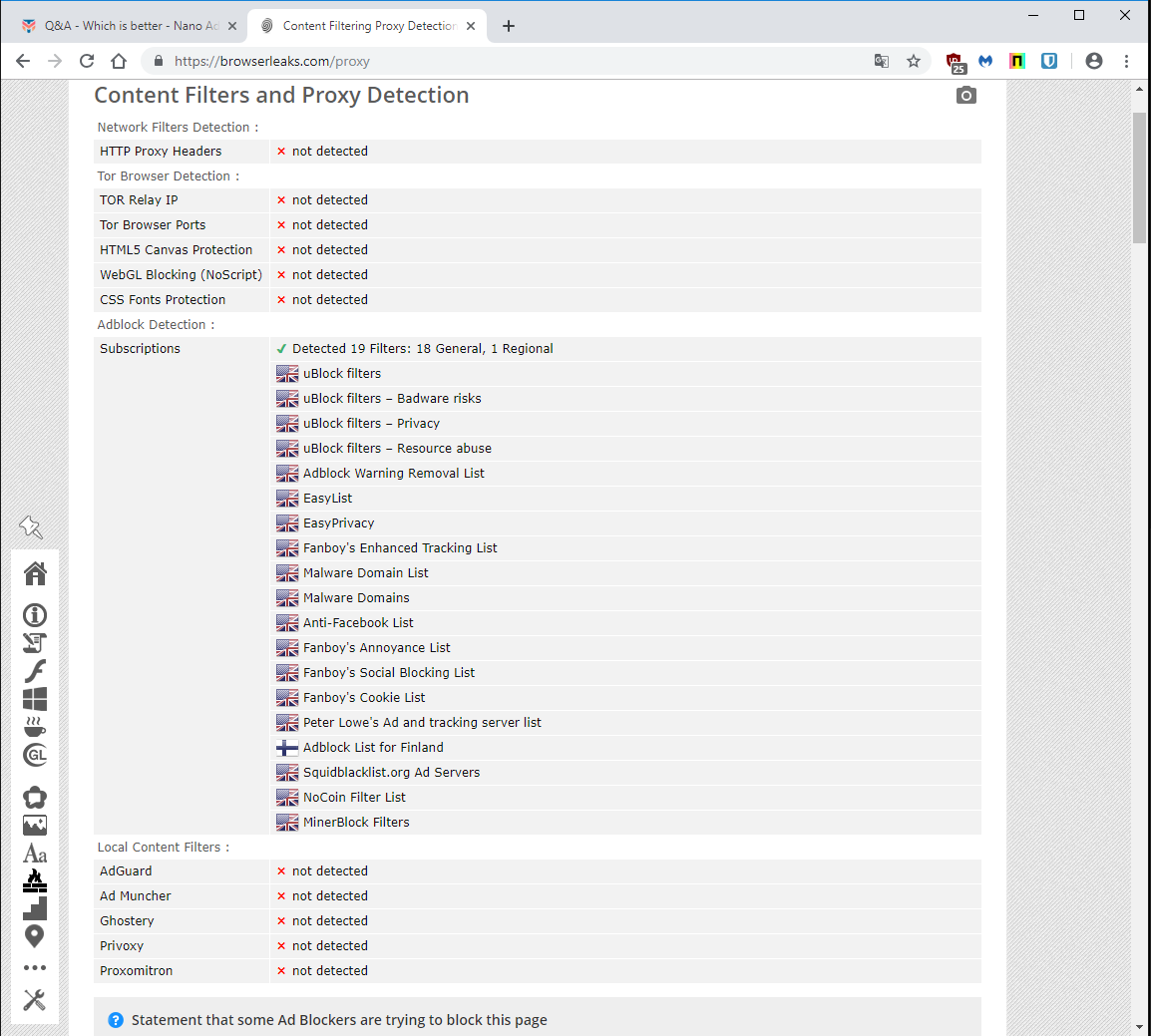The image size is (1151, 1036).
Task: Click the TOR Relay IP row label
Action: tap(139, 200)
